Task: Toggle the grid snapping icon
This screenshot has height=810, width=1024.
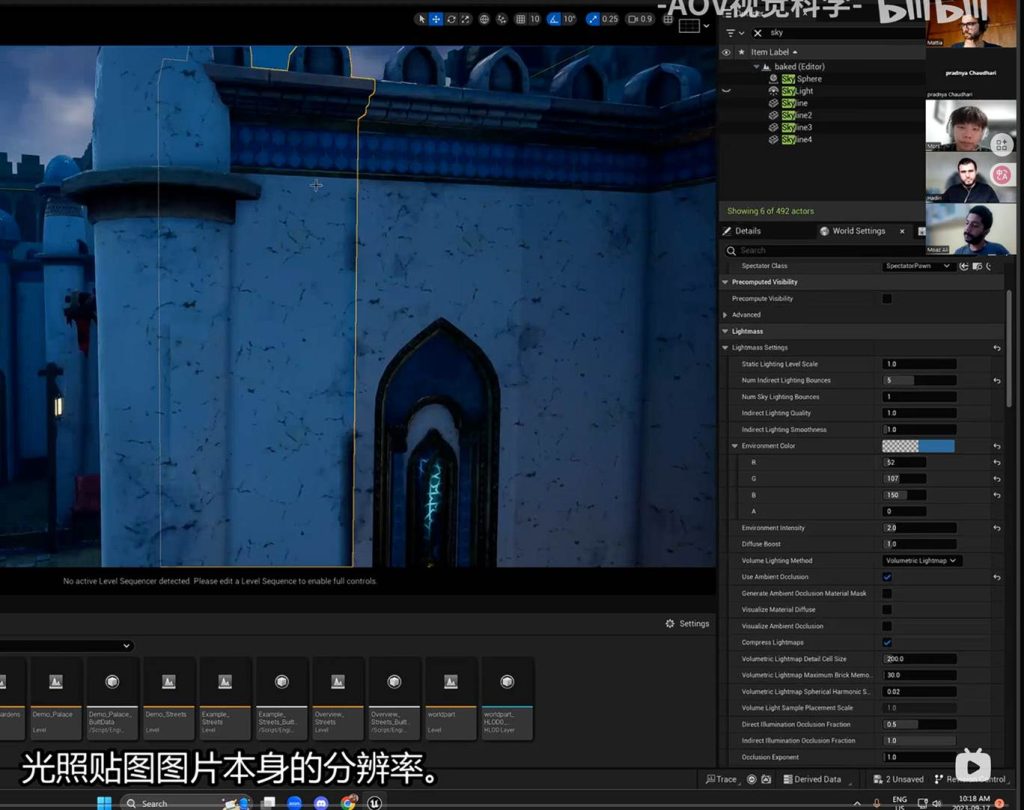Action: tap(520, 19)
